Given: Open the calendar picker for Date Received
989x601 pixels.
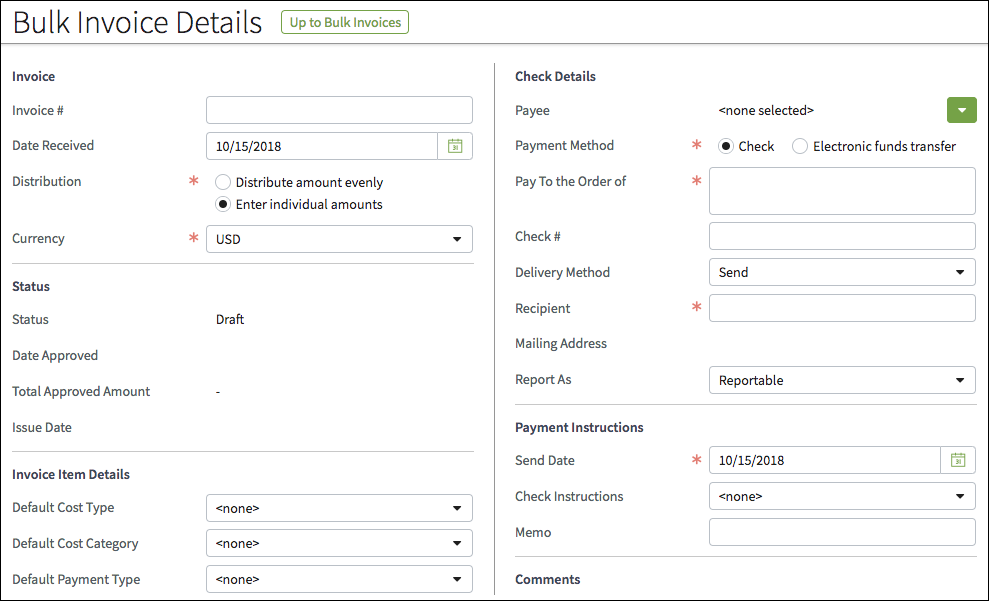Looking at the screenshot, I should coord(456,145).
